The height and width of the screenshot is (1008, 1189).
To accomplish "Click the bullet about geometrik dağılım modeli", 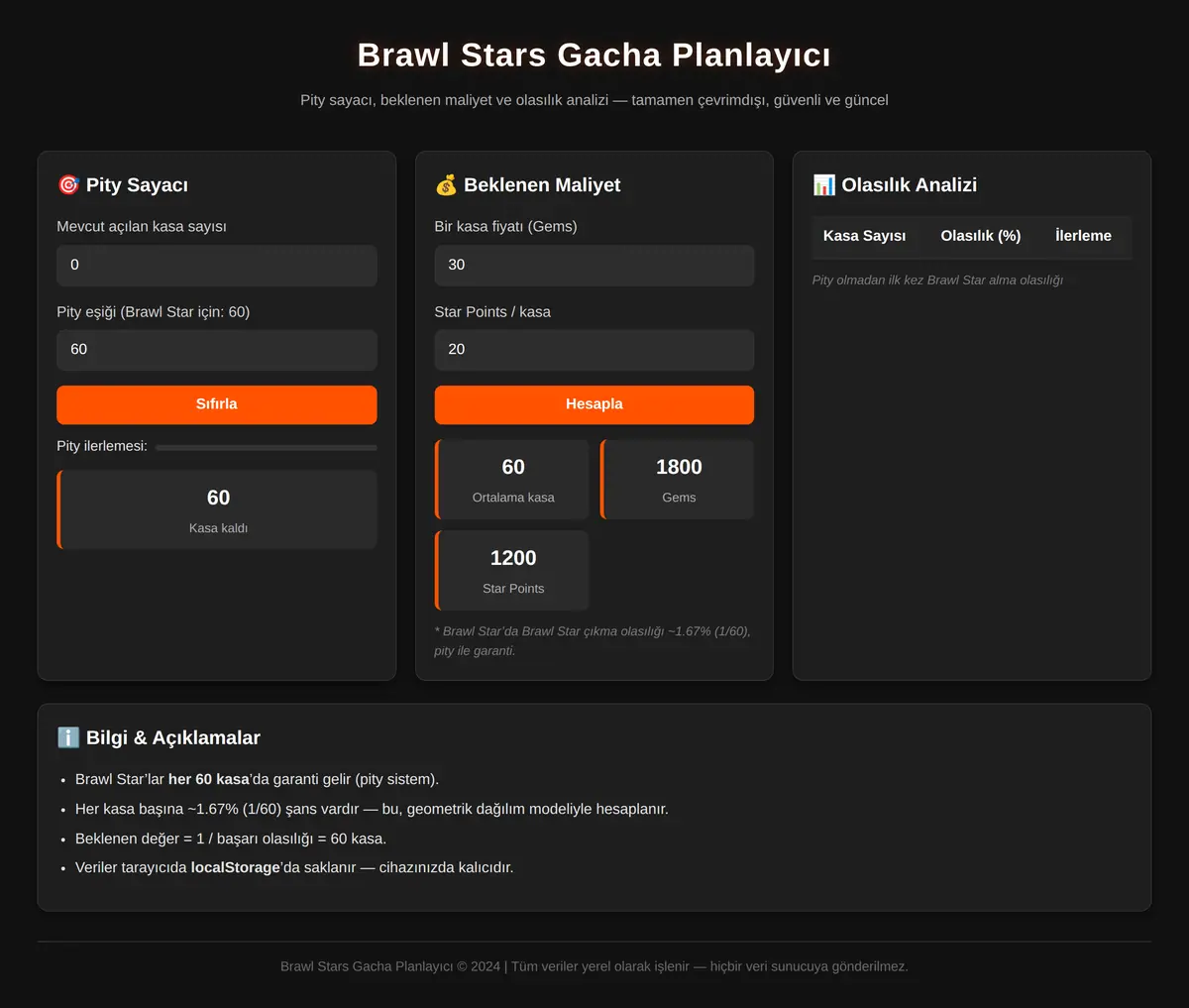I will pos(372,809).
